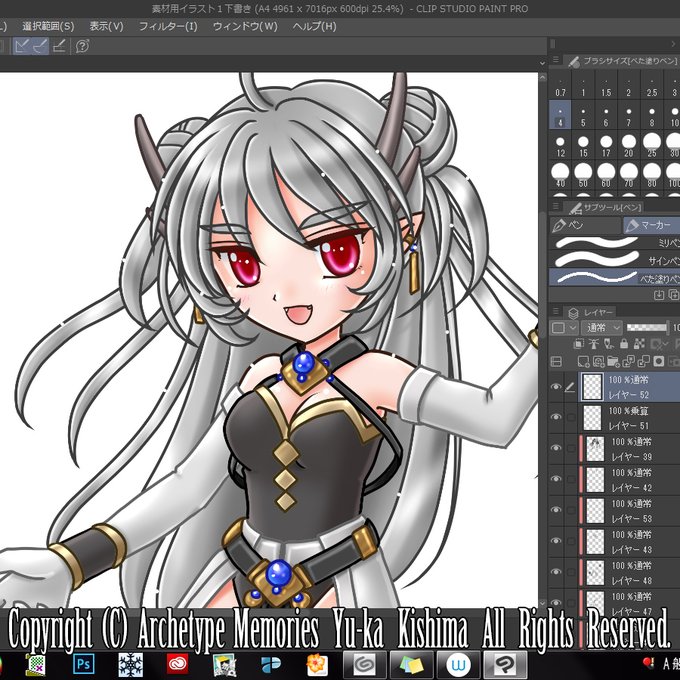Create a new raster layer

[583, 361]
